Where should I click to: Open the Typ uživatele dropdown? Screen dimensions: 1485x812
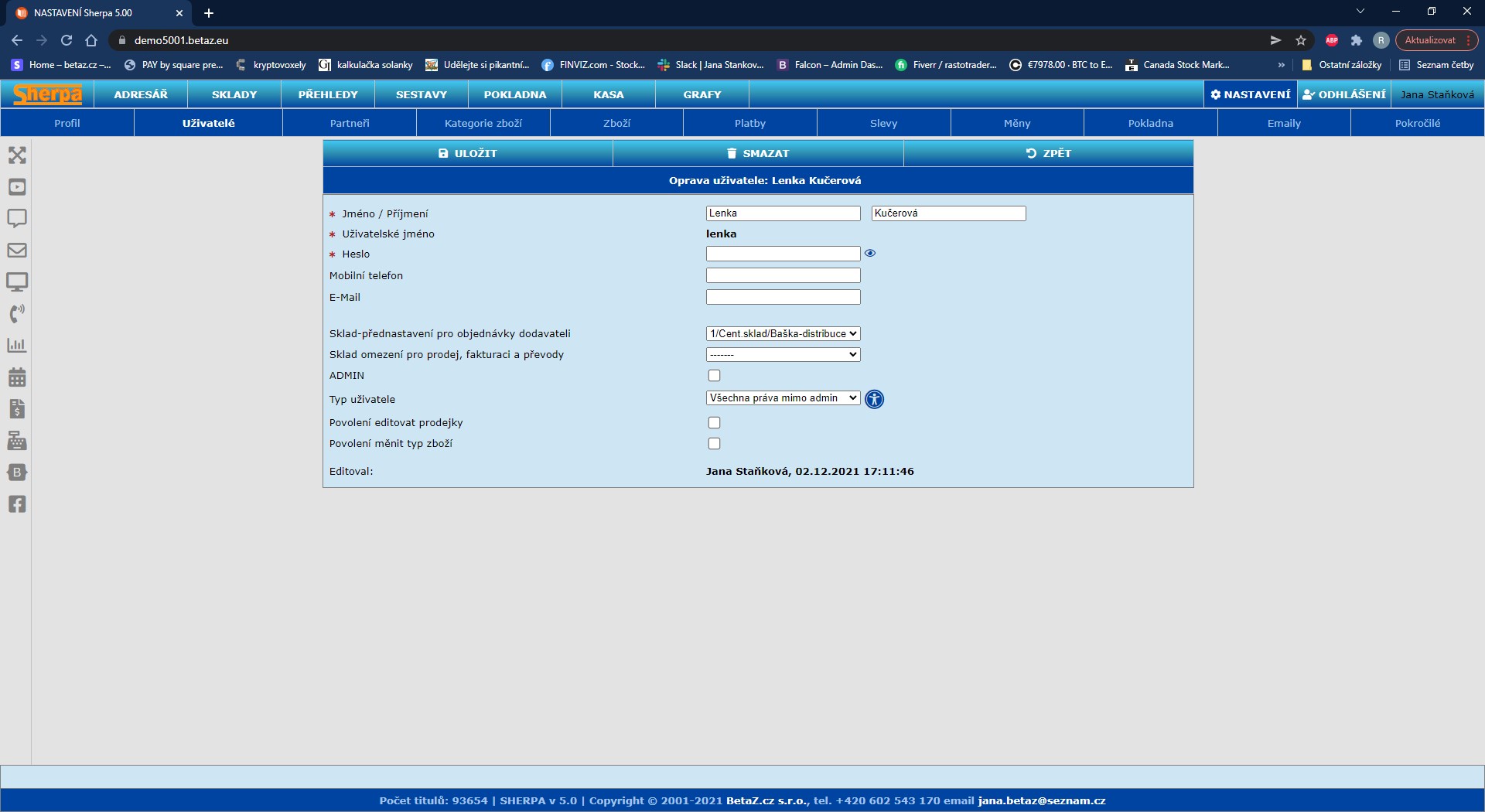coord(783,398)
